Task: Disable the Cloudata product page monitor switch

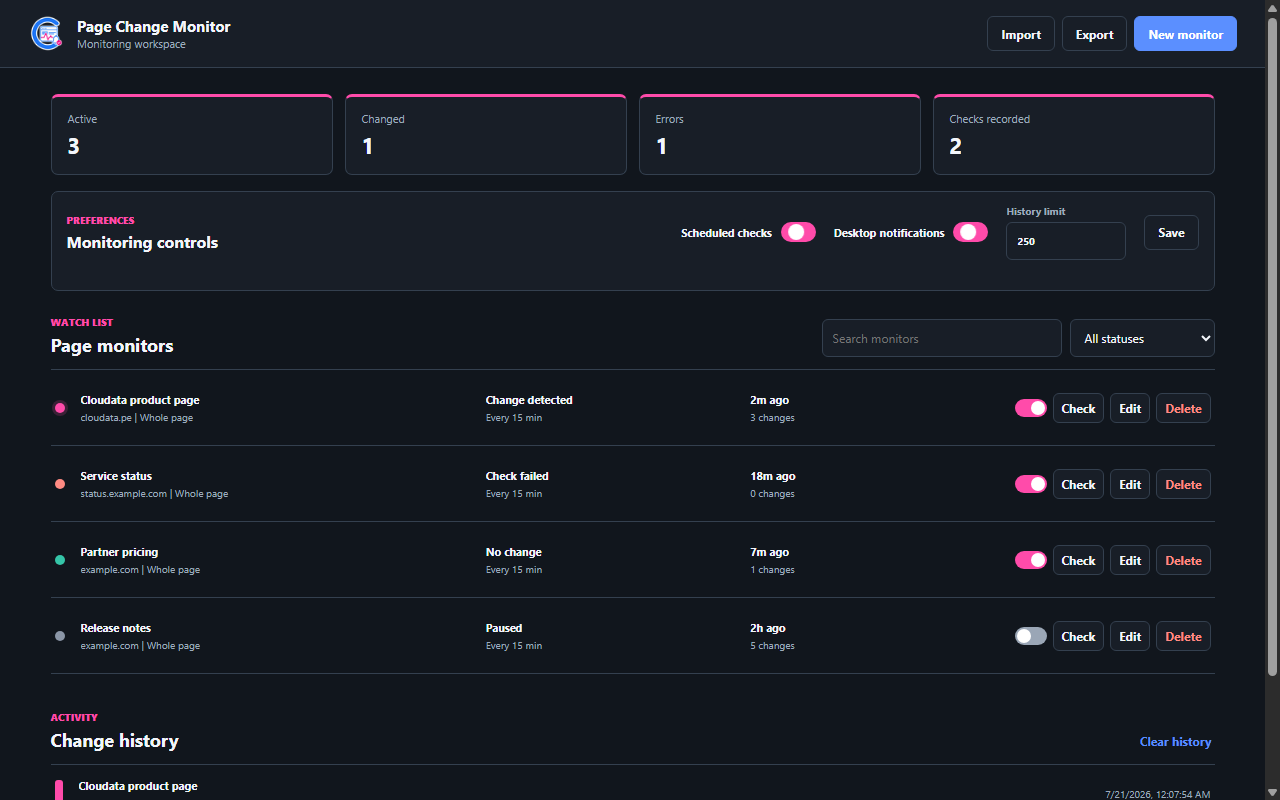Action: [x=1031, y=408]
